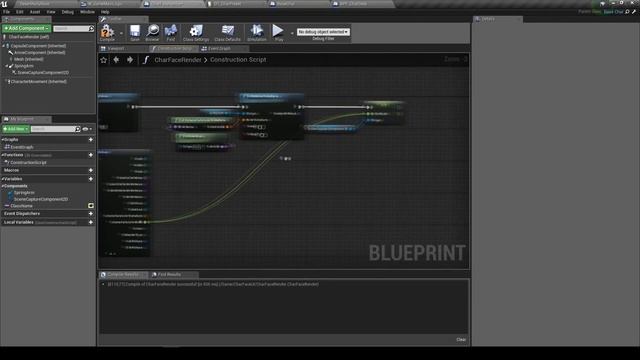Select ArrowComponent (Inherited)
The image size is (640, 360).
pos(40,53)
